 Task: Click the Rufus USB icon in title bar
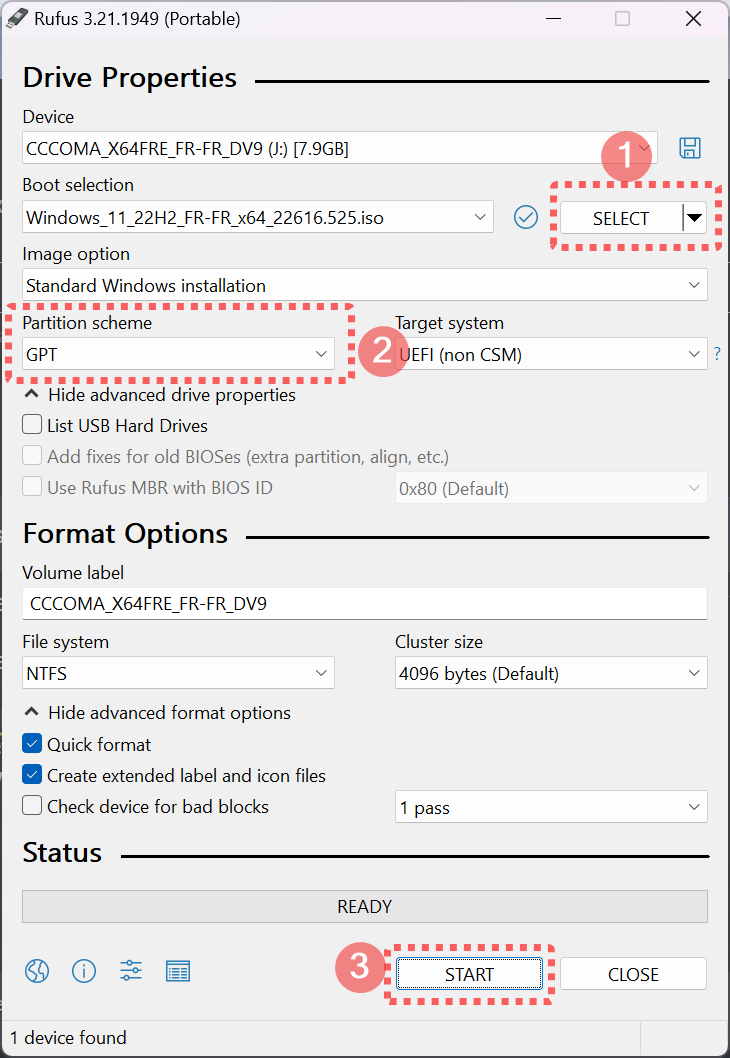tap(18, 18)
